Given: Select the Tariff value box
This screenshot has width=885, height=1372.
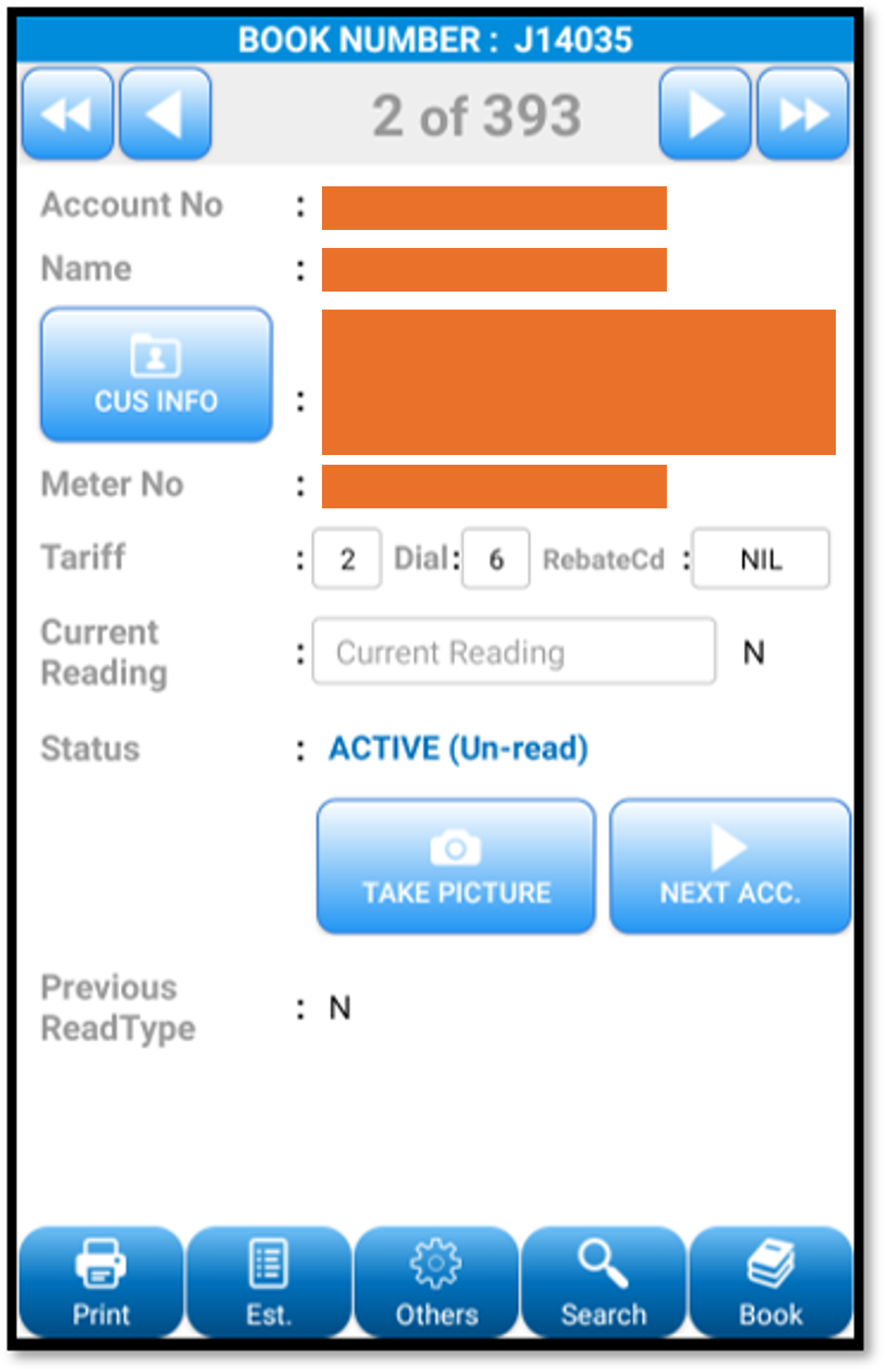Looking at the screenshot, I should (347, 559).
